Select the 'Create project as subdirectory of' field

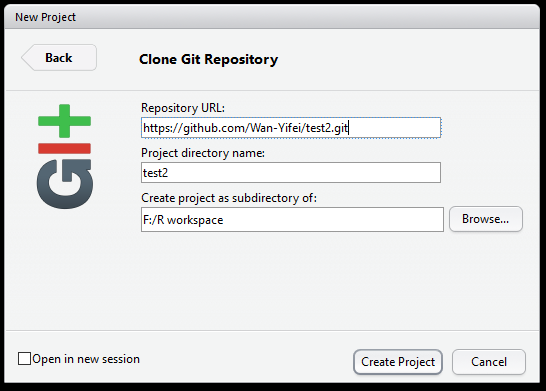point(292,219)
